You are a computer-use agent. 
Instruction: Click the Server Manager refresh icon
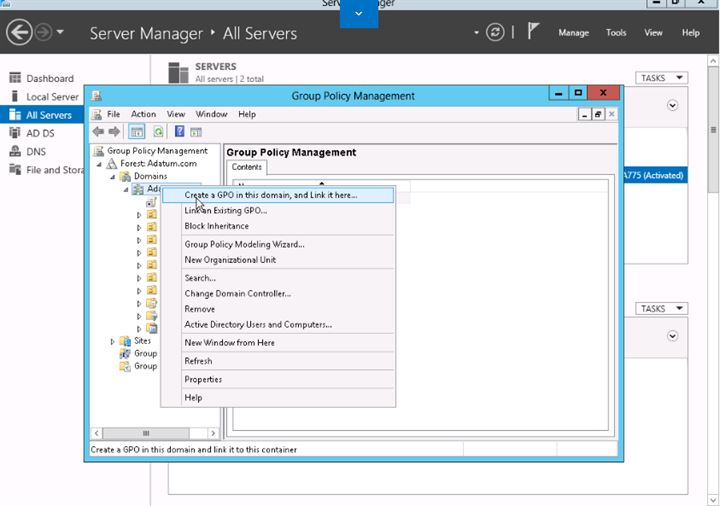click(495, 33)
